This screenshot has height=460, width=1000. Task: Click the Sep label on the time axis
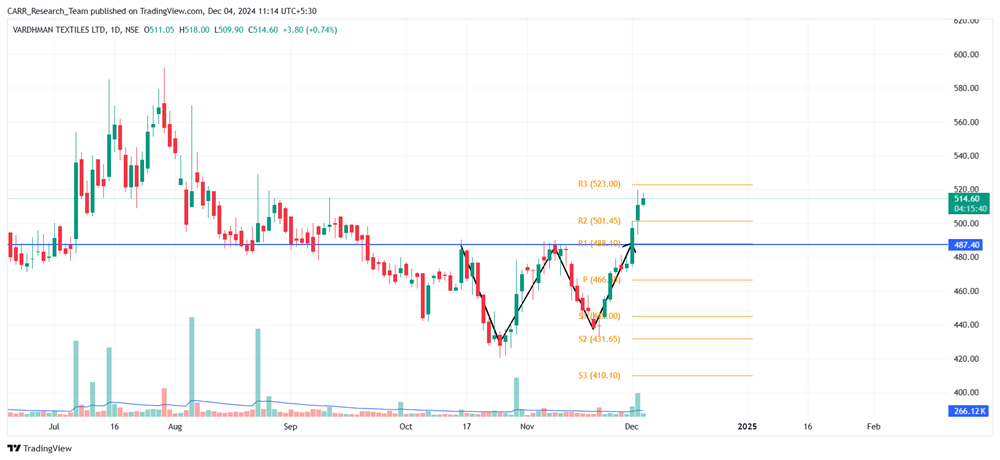(291, 425)
